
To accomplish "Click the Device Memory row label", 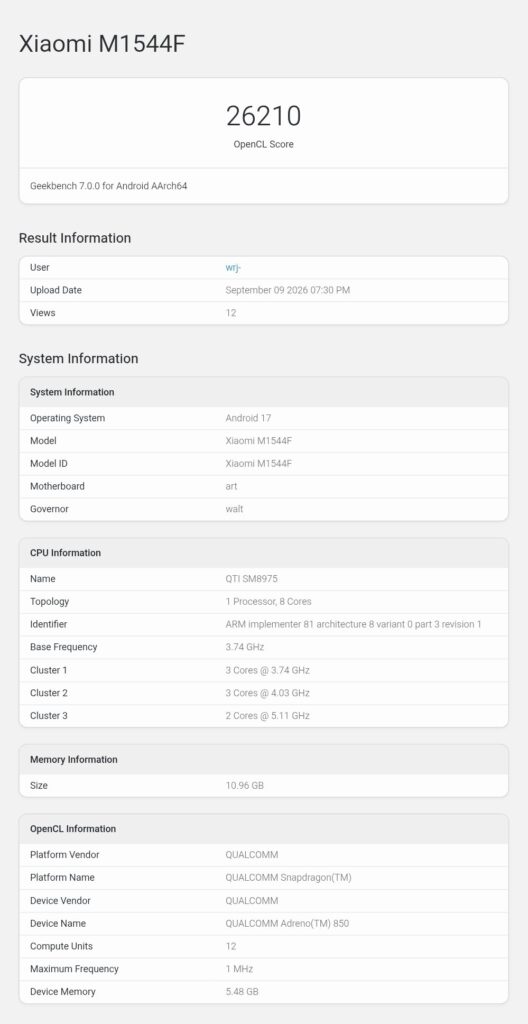I will (63, 991).
